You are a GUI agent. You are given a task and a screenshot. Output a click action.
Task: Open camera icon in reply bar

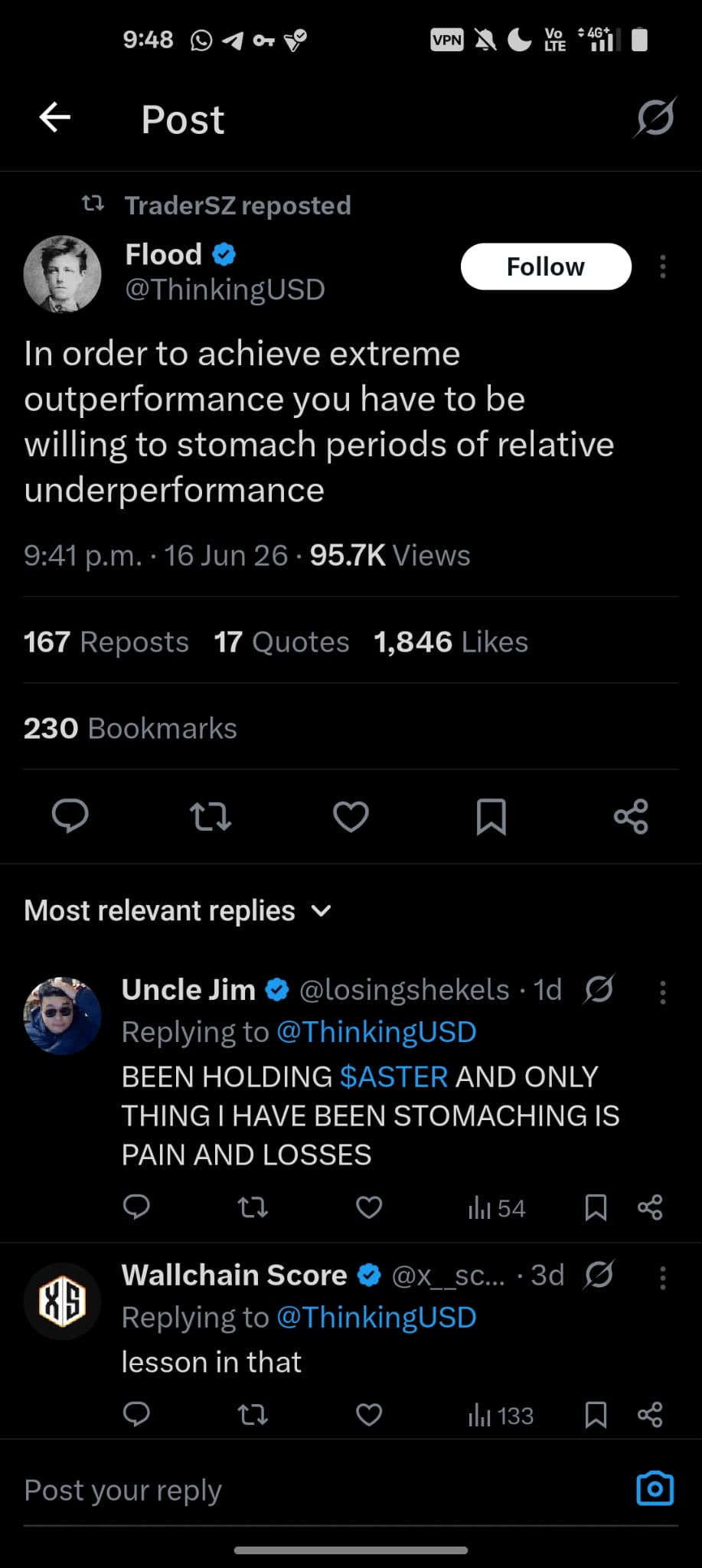(x=655, y=1488)
